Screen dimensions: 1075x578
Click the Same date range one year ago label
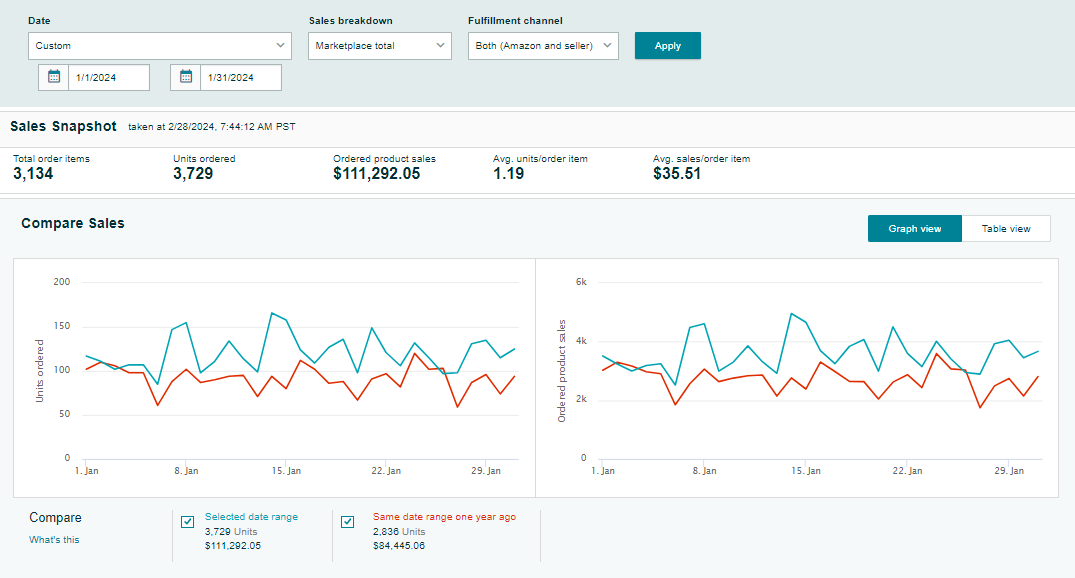(444, 517)
